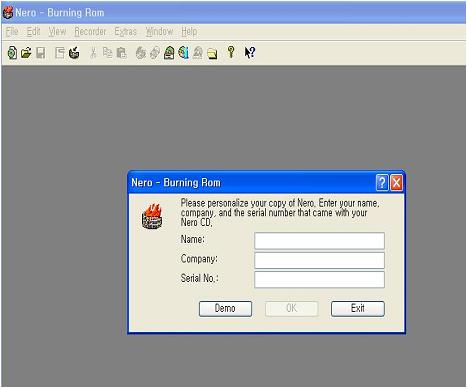This screenshot has width=467, height=389.
Task: Focus the Company input field
Action: [x=319, y=260]
